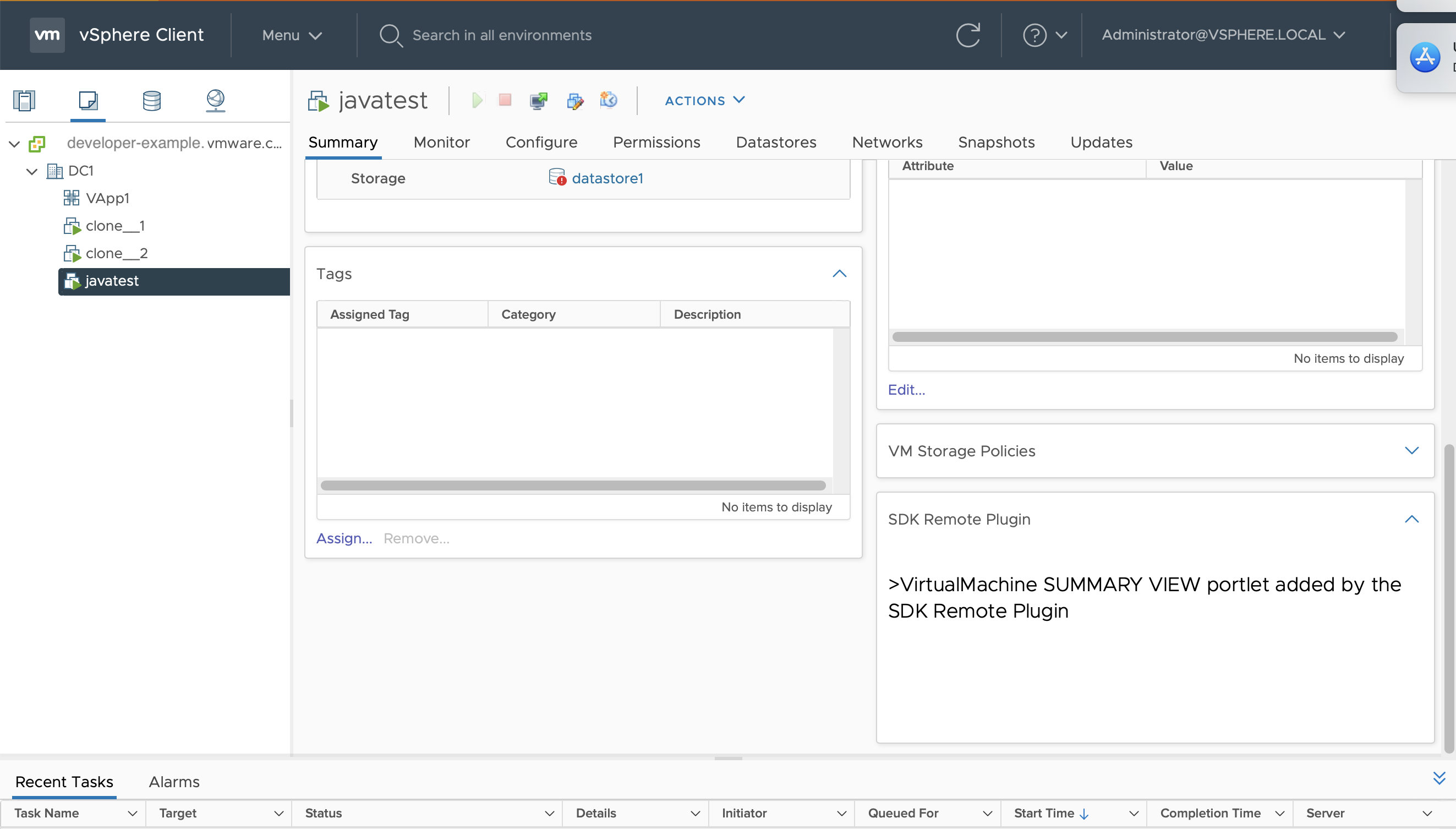
Task: Open the Status column filter dropdown
Action: (549, 814)
